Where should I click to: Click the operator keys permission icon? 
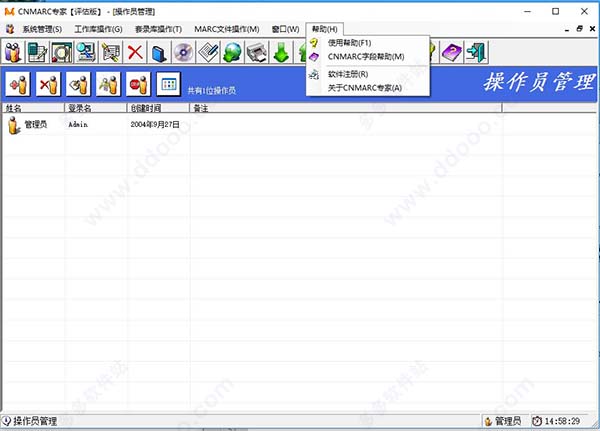click(x=108, y=84)
